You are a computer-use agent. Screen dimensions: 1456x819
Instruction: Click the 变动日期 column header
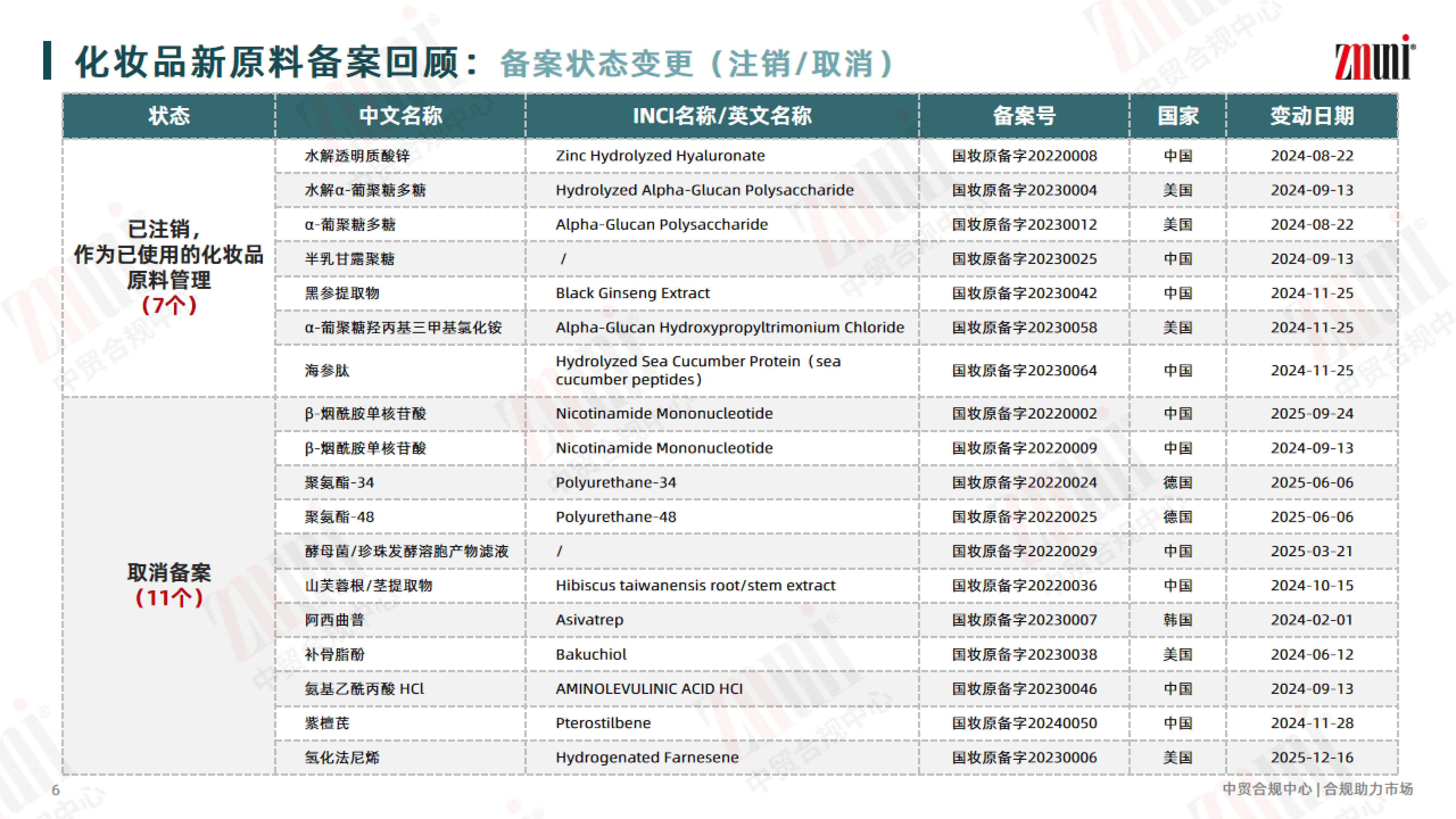[x=1311, y=116]
